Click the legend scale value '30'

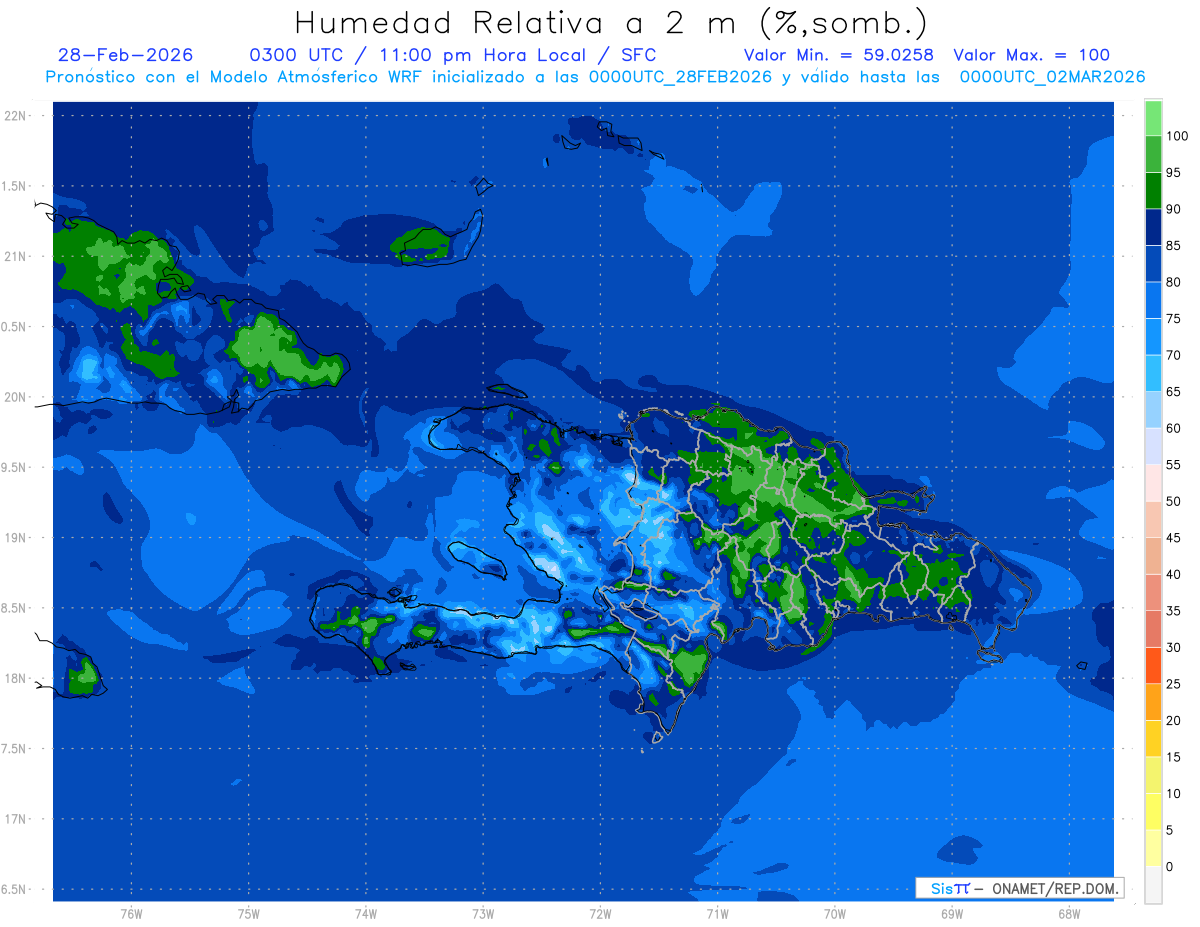[1173, 647]
